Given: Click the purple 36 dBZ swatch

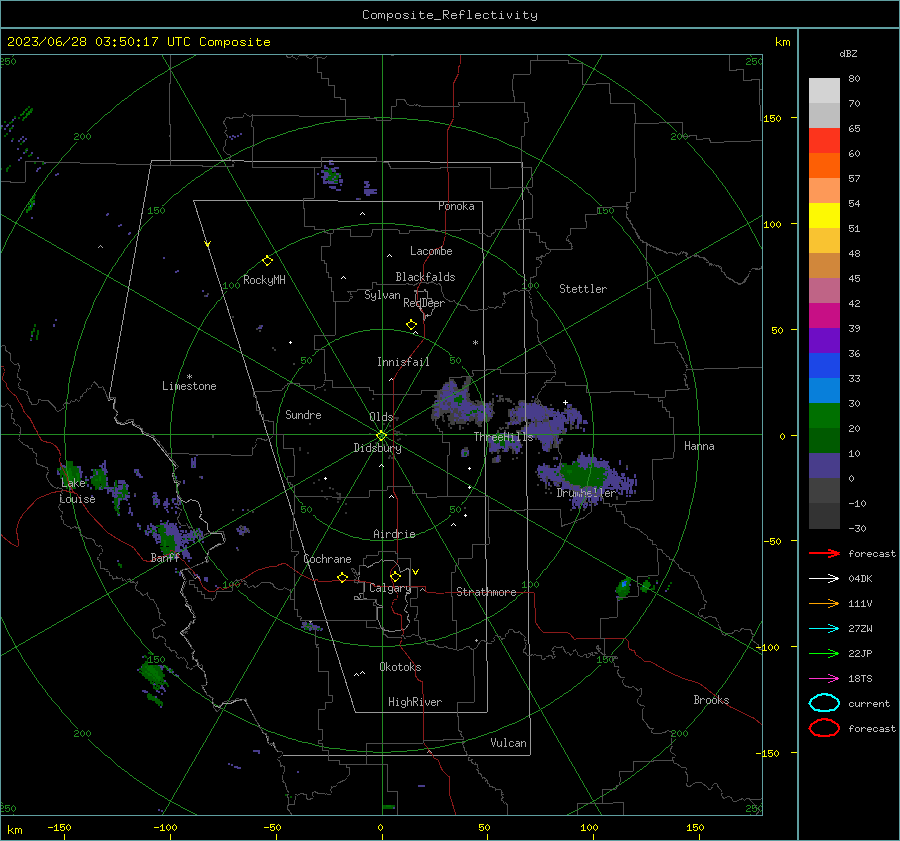Looking at the screenshot, I should [x=824, y=340].
